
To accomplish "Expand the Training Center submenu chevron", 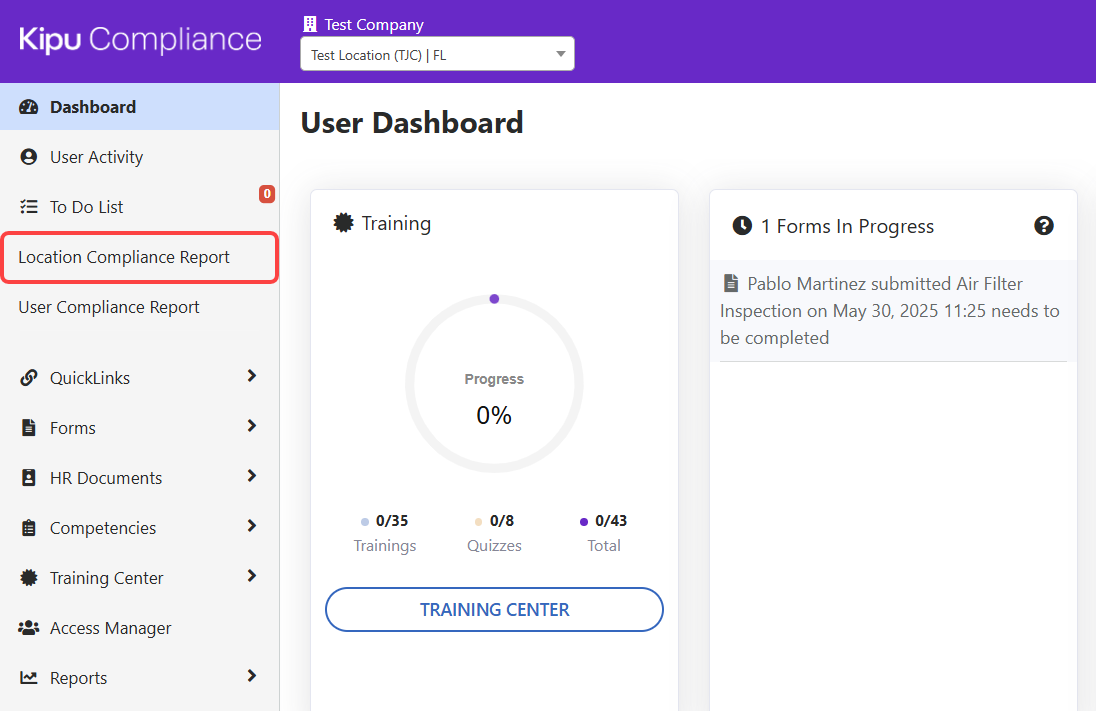I will tap(251, 576).
